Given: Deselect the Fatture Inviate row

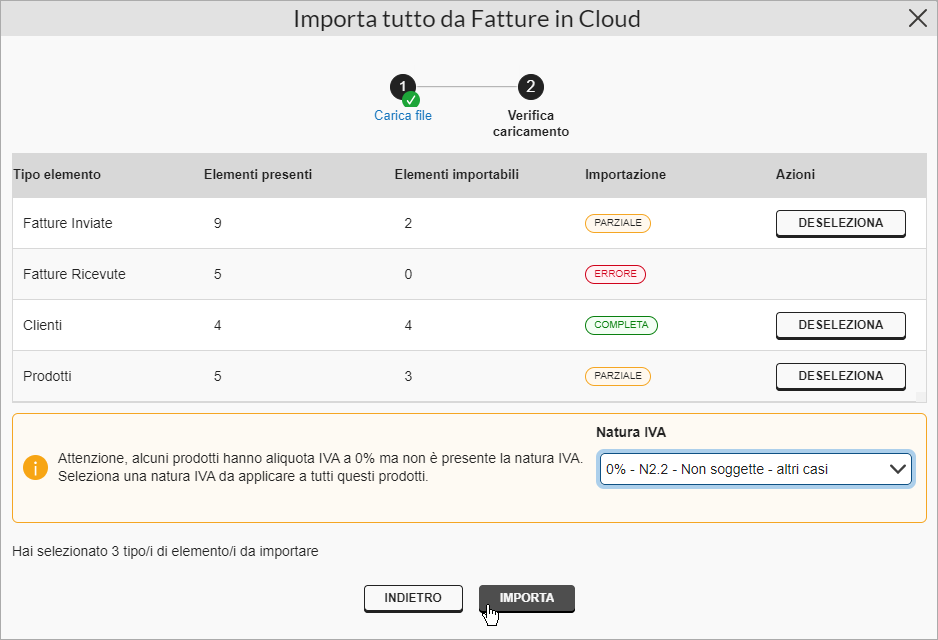Looking at the screenshot, I should (x=840, y=223).
